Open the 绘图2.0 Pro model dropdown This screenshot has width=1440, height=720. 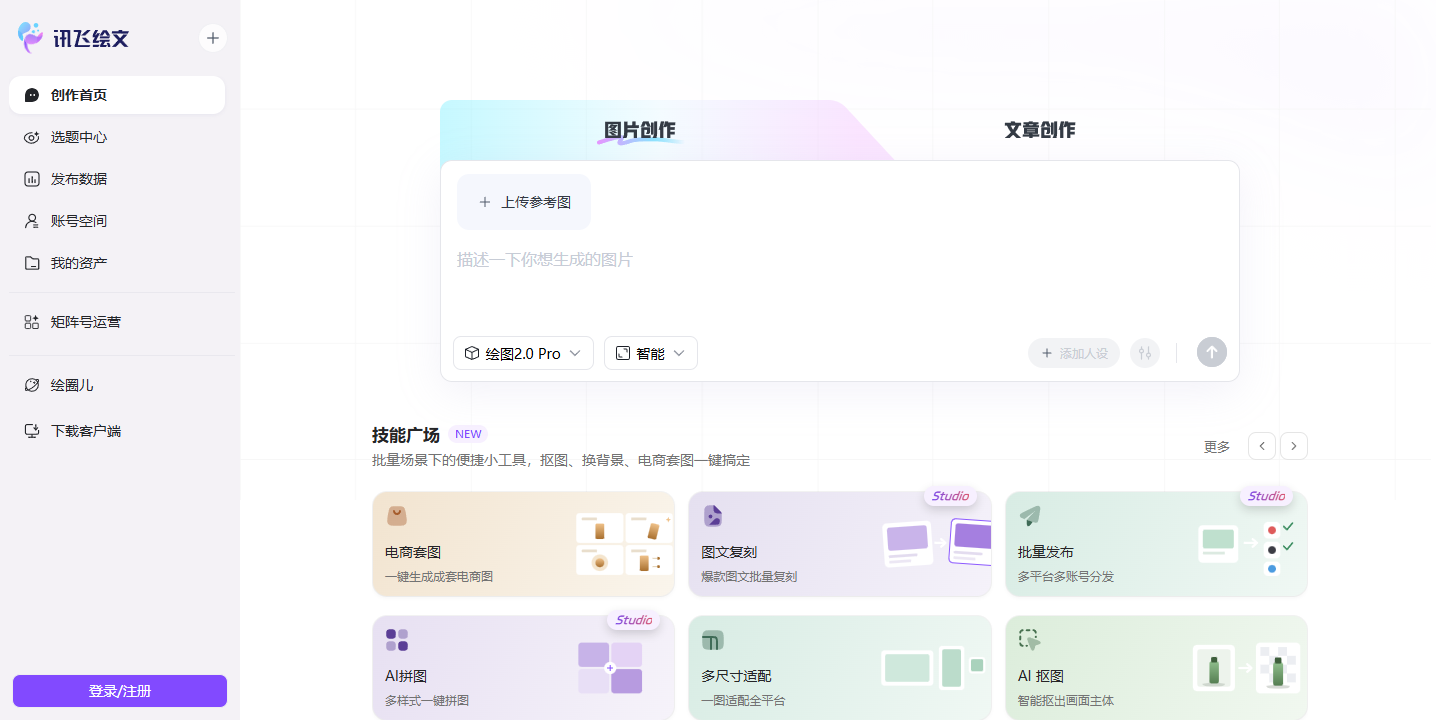pyautogui.click(x=523, y=353)
